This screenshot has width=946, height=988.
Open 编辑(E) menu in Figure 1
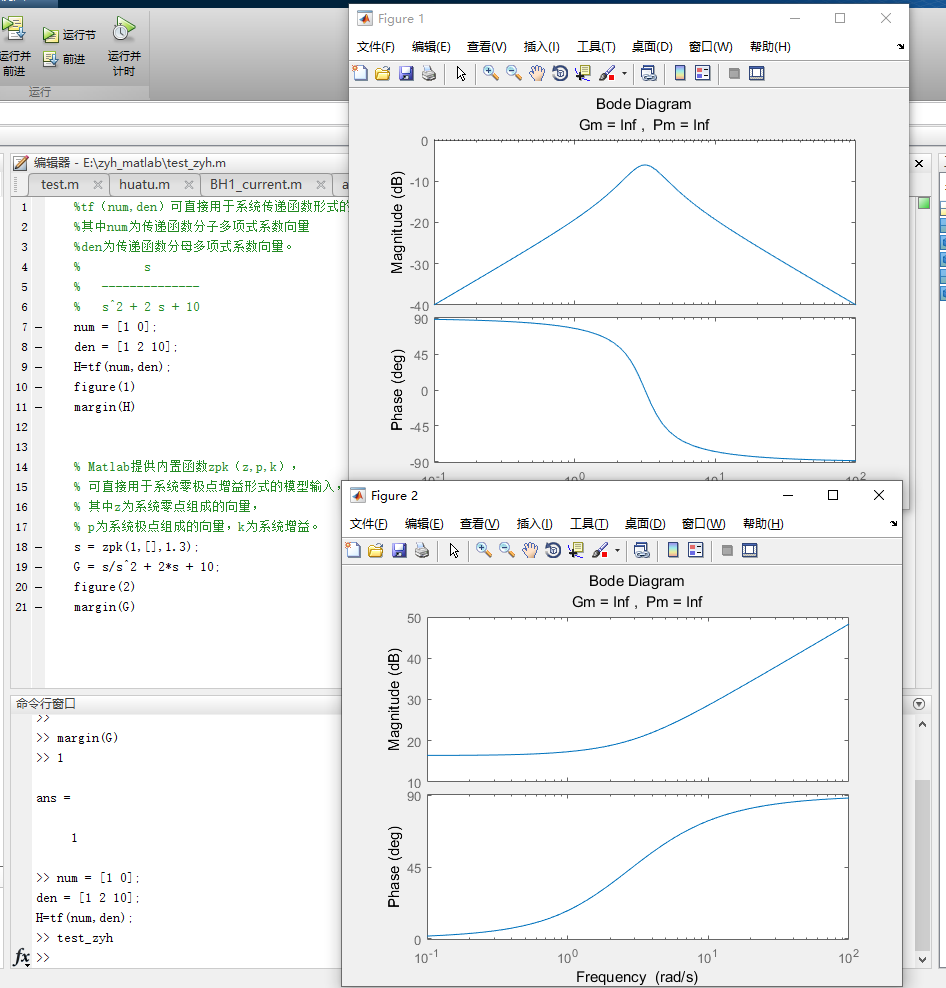click(x=431, y=47)
